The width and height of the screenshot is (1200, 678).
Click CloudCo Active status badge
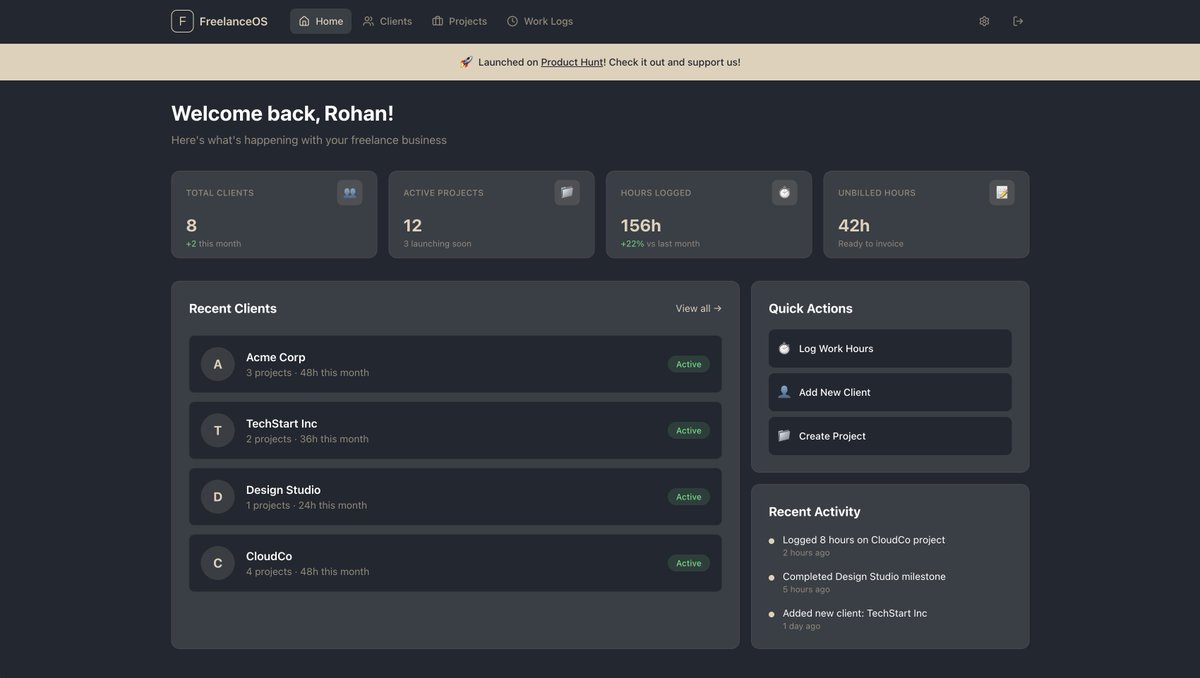[689, 563]
